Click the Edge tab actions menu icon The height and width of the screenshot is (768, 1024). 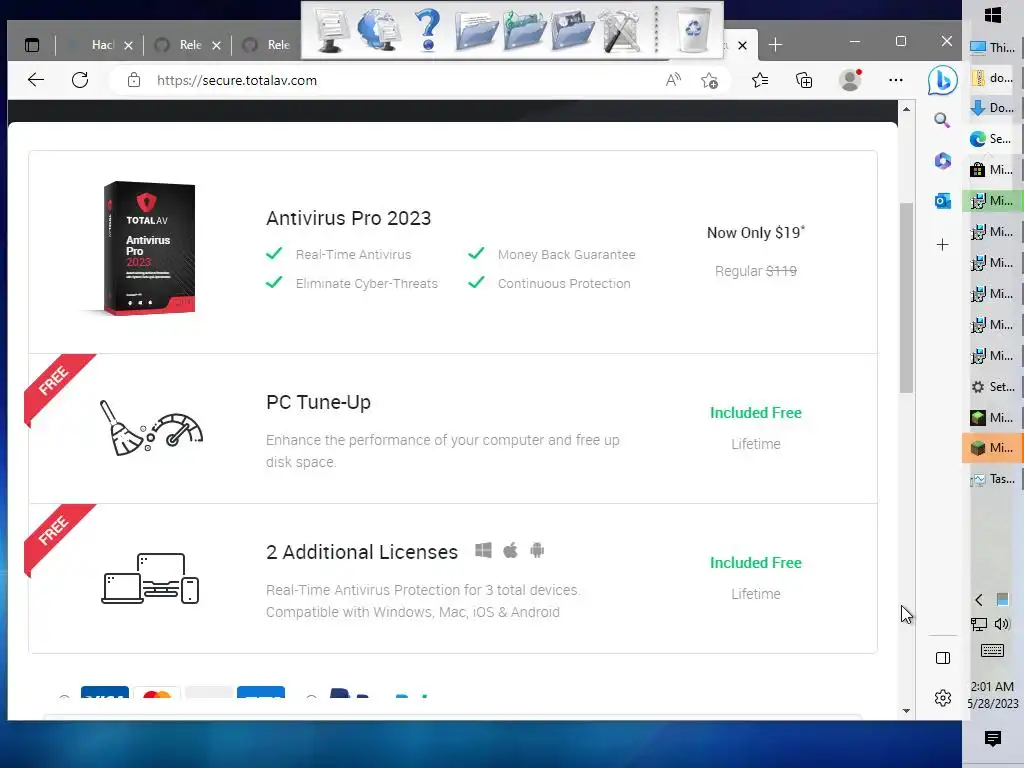pyautogui.click(x=32, y=45)
